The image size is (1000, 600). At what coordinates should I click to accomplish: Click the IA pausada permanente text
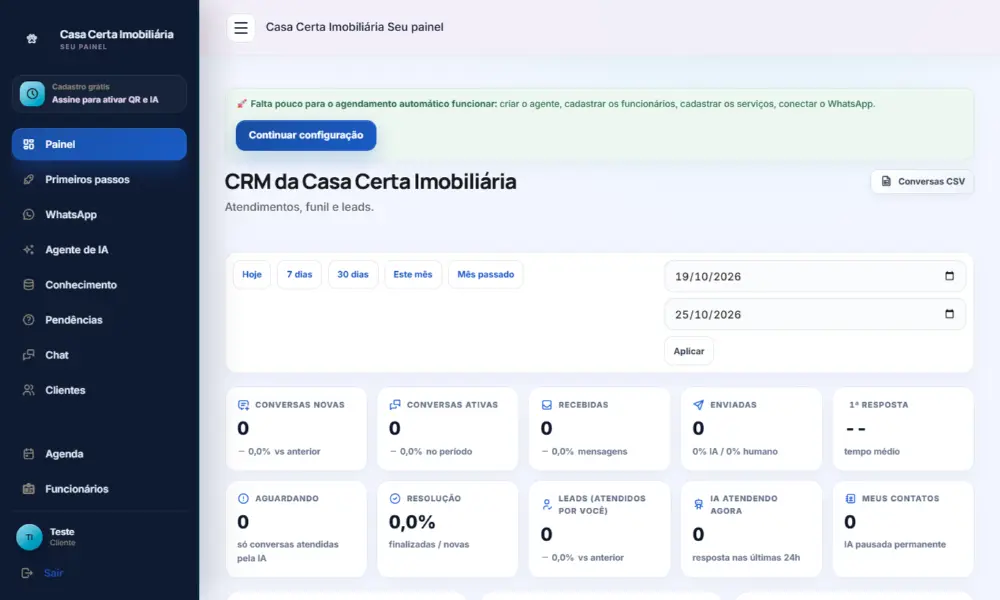(x=895, y=545)
